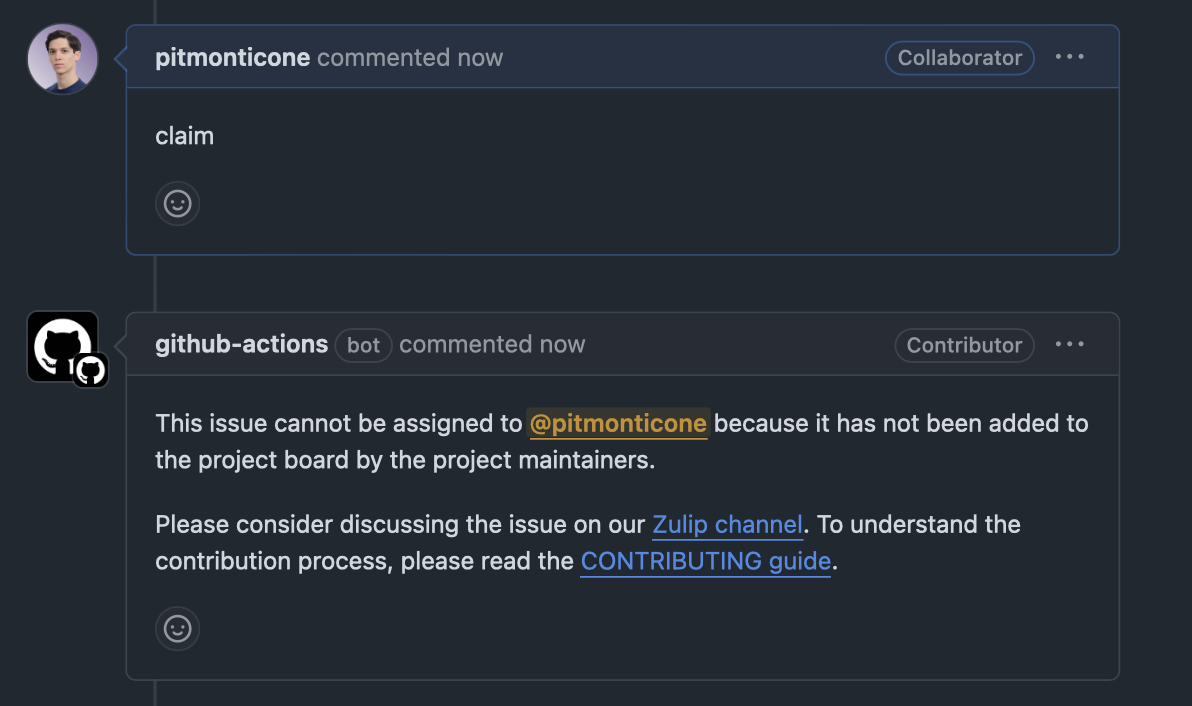1192x706 pixels.
Task: Click the github-actions bot avatar
Action: tap(62, 346)
